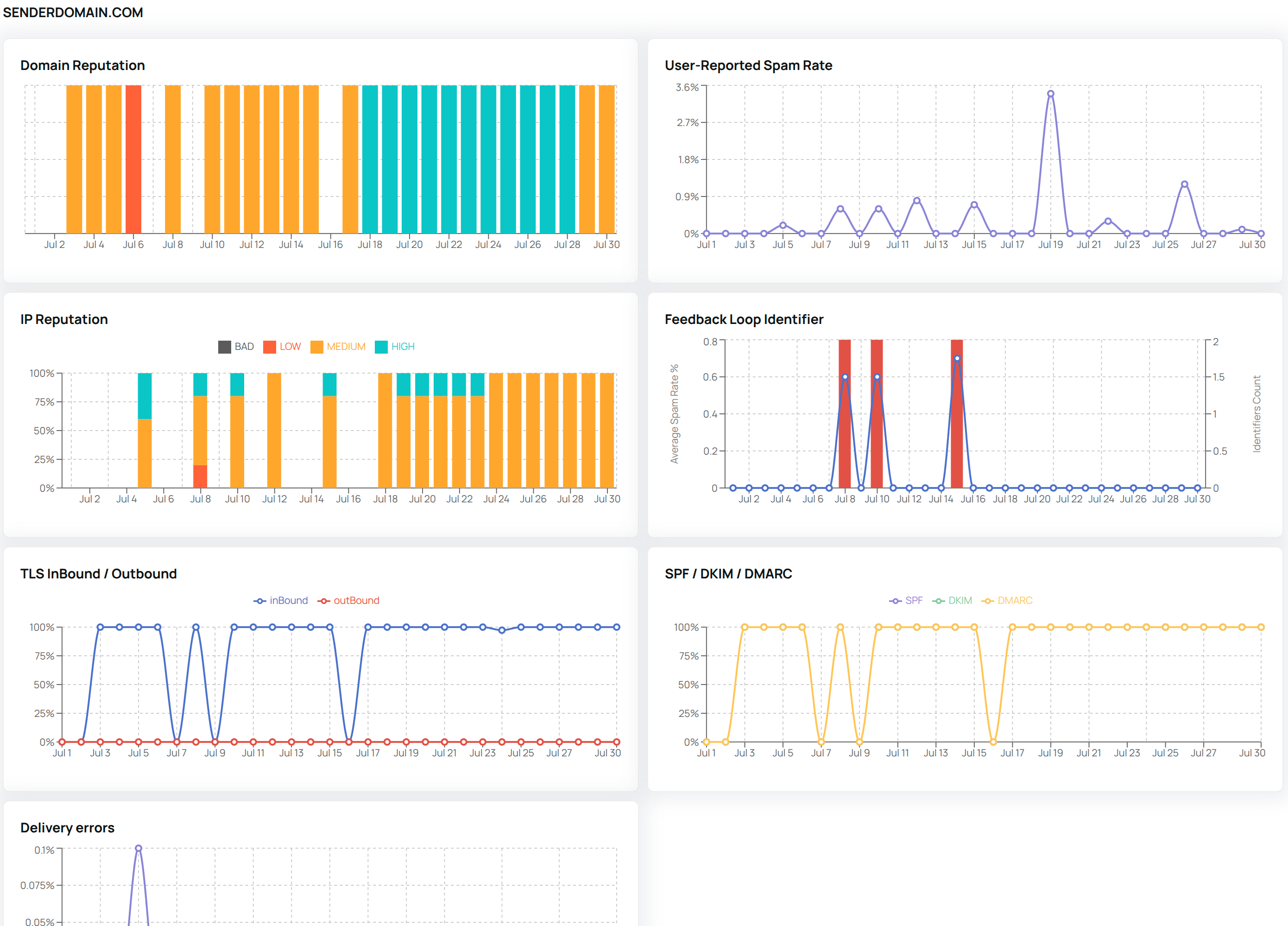Viewport: 1288px width, 926px height.
Task: Toggle the BAD legend swatch
Action: click(225, 347)
